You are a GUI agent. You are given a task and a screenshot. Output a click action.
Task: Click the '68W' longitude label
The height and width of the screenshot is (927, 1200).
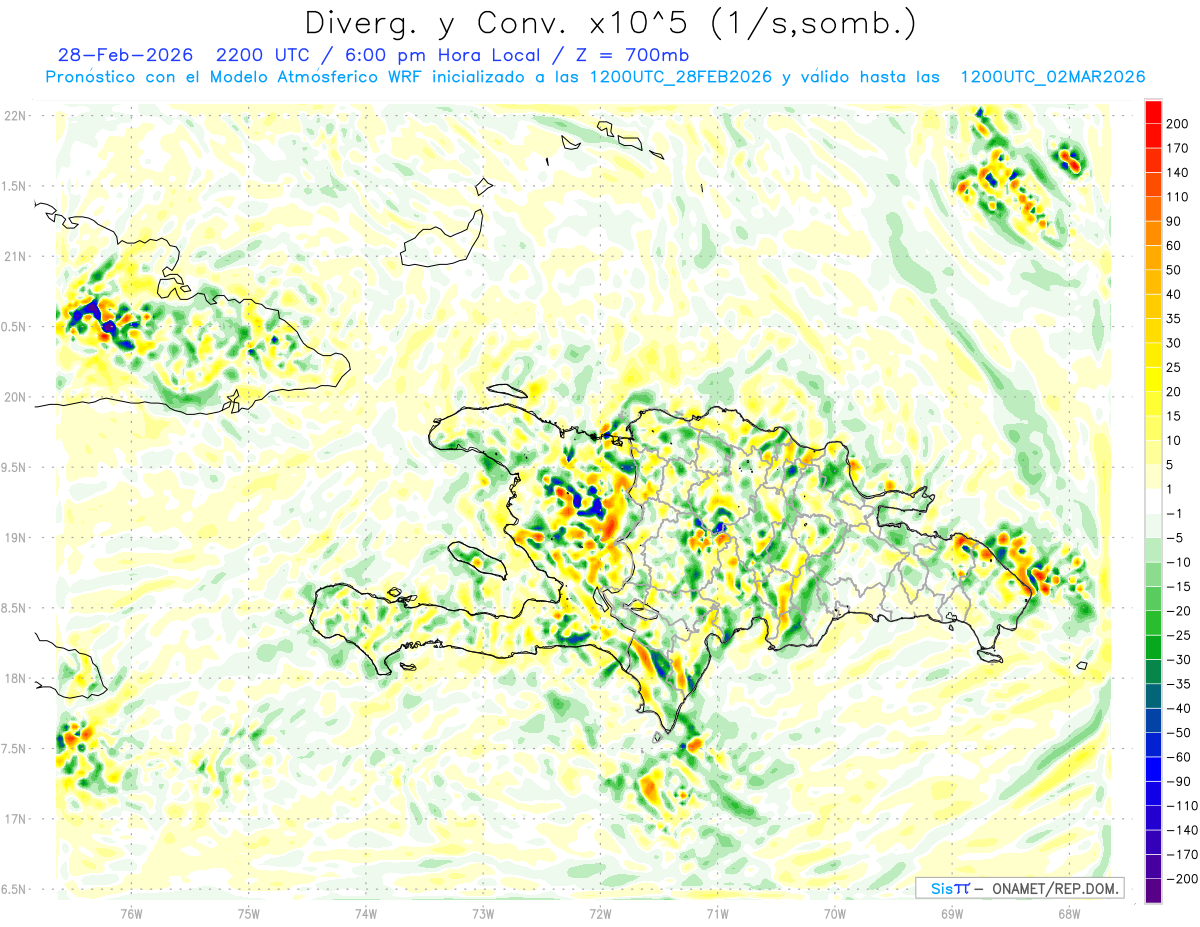coord(1069,913)
